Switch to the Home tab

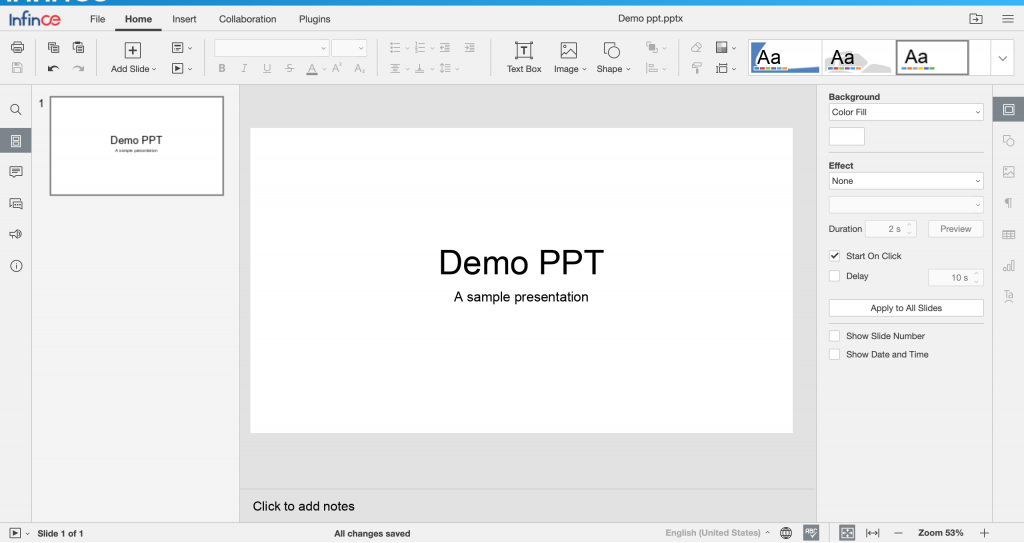[x=138, y=19]
